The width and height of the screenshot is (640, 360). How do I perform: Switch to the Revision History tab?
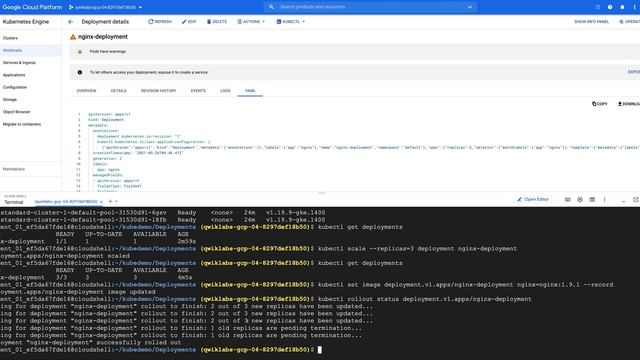[159, 91]
